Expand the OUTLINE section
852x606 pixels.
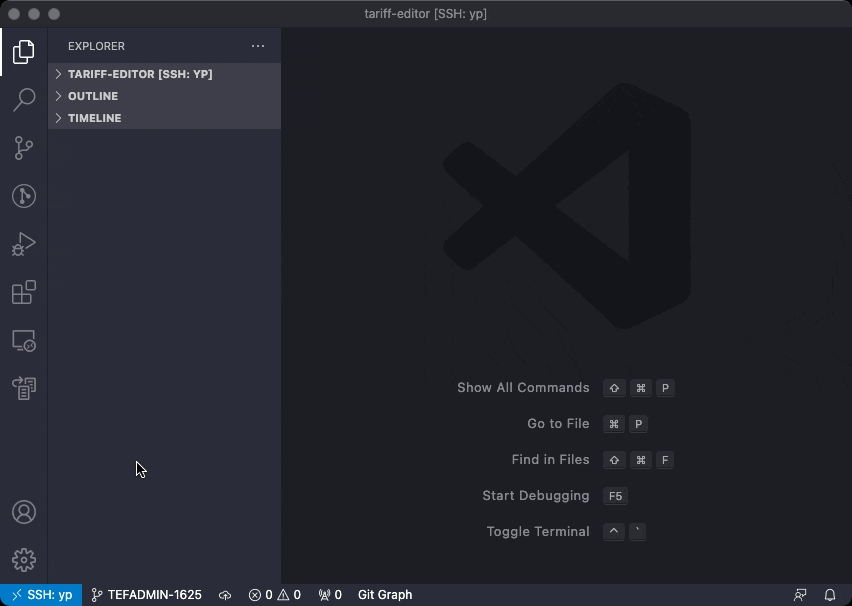click(92, 96)
